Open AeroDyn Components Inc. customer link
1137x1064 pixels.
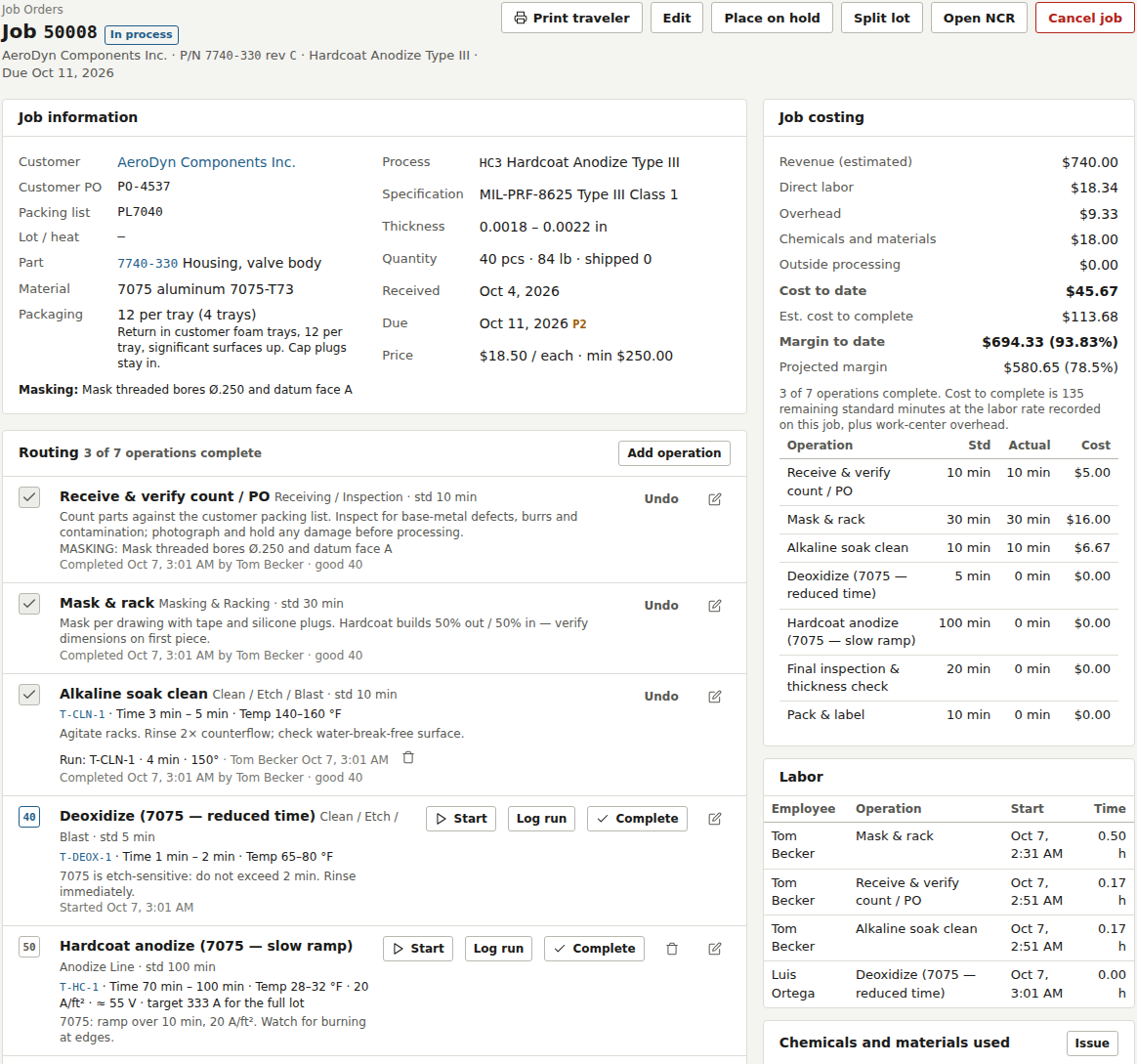tap(207, 162)
